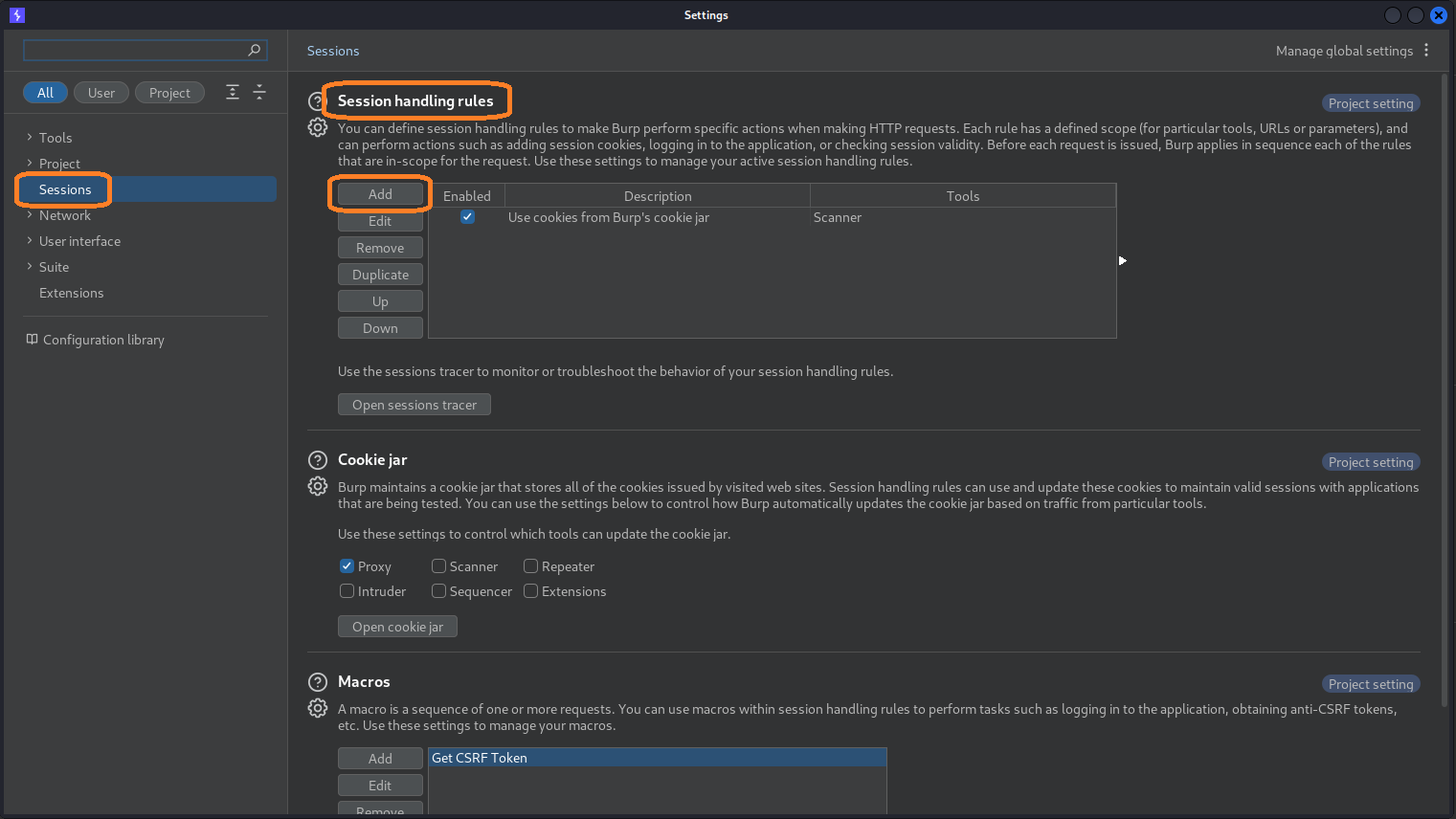This screenshot has height=819, width=1456.
Task: Enable Repeater to update the cookie jar
Action: pyautogui.click(x=530, y=565)
